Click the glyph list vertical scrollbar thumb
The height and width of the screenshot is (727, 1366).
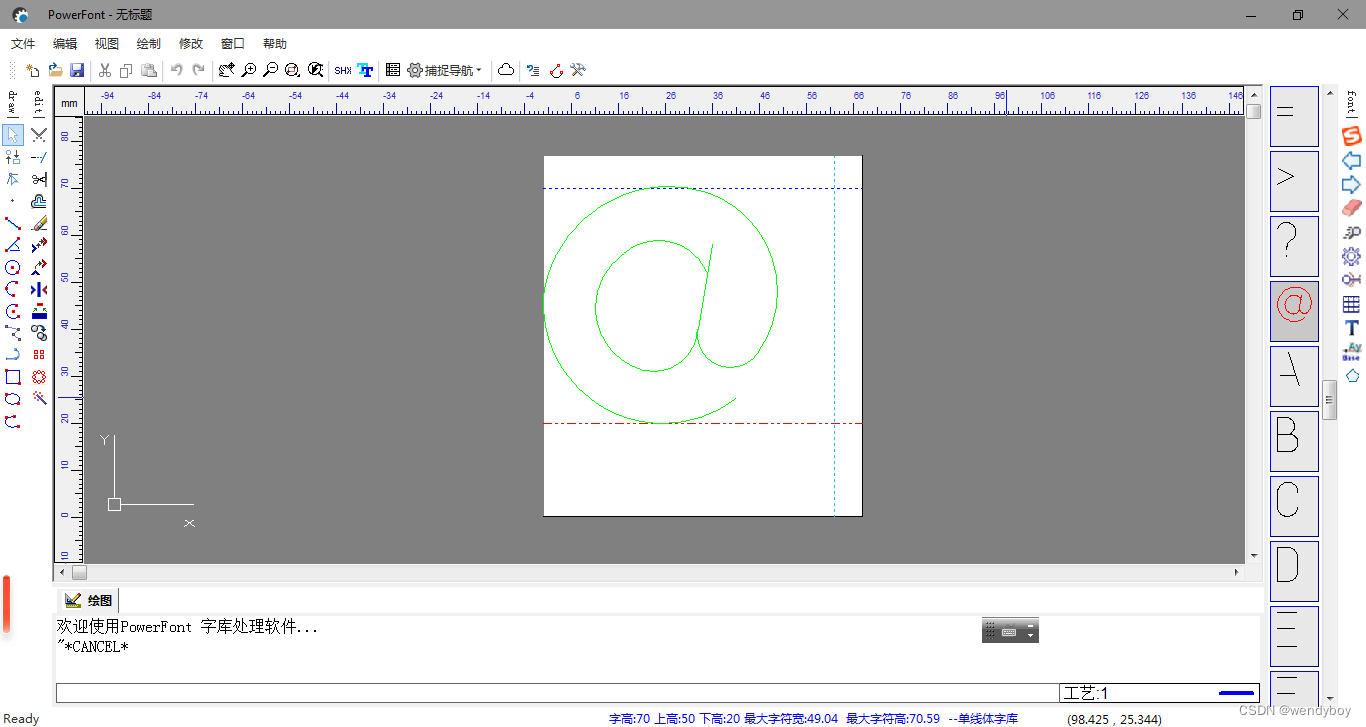pos(1330,400)
